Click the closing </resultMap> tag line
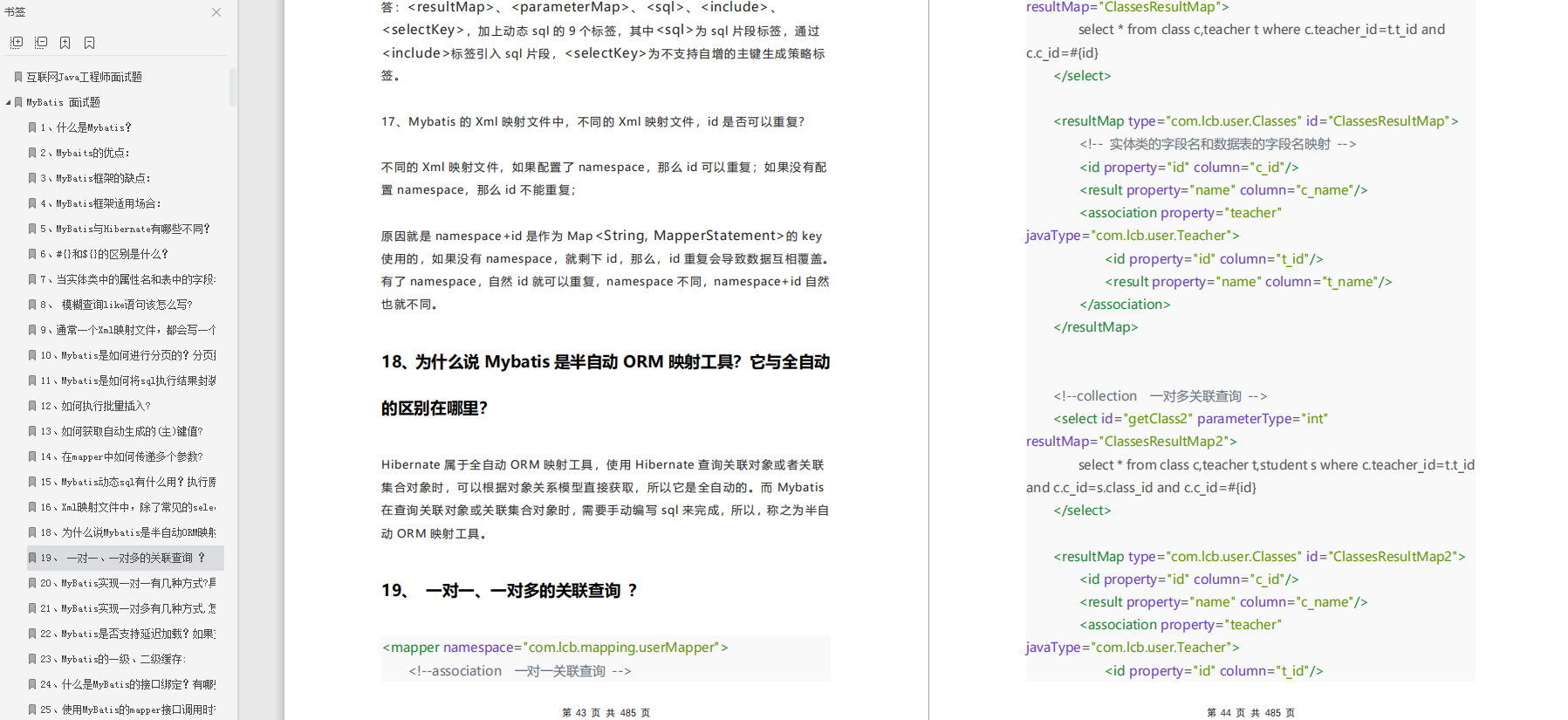 (1096, 327)
